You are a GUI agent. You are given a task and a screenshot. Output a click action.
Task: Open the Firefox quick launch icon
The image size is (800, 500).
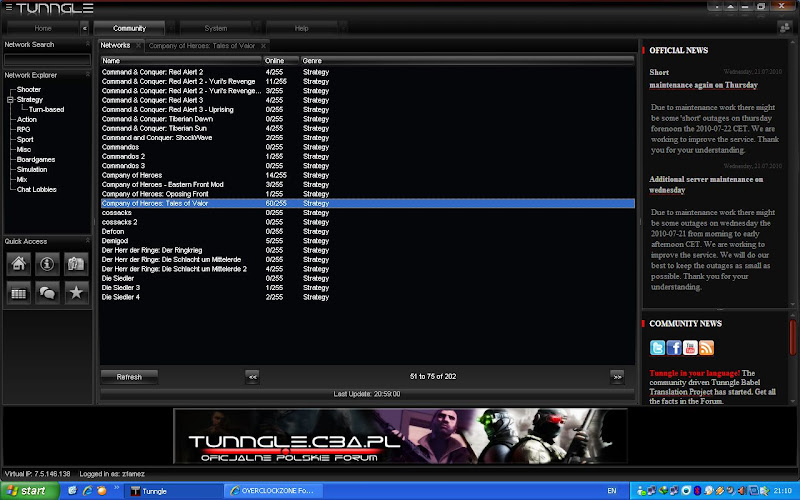[102, 490]
